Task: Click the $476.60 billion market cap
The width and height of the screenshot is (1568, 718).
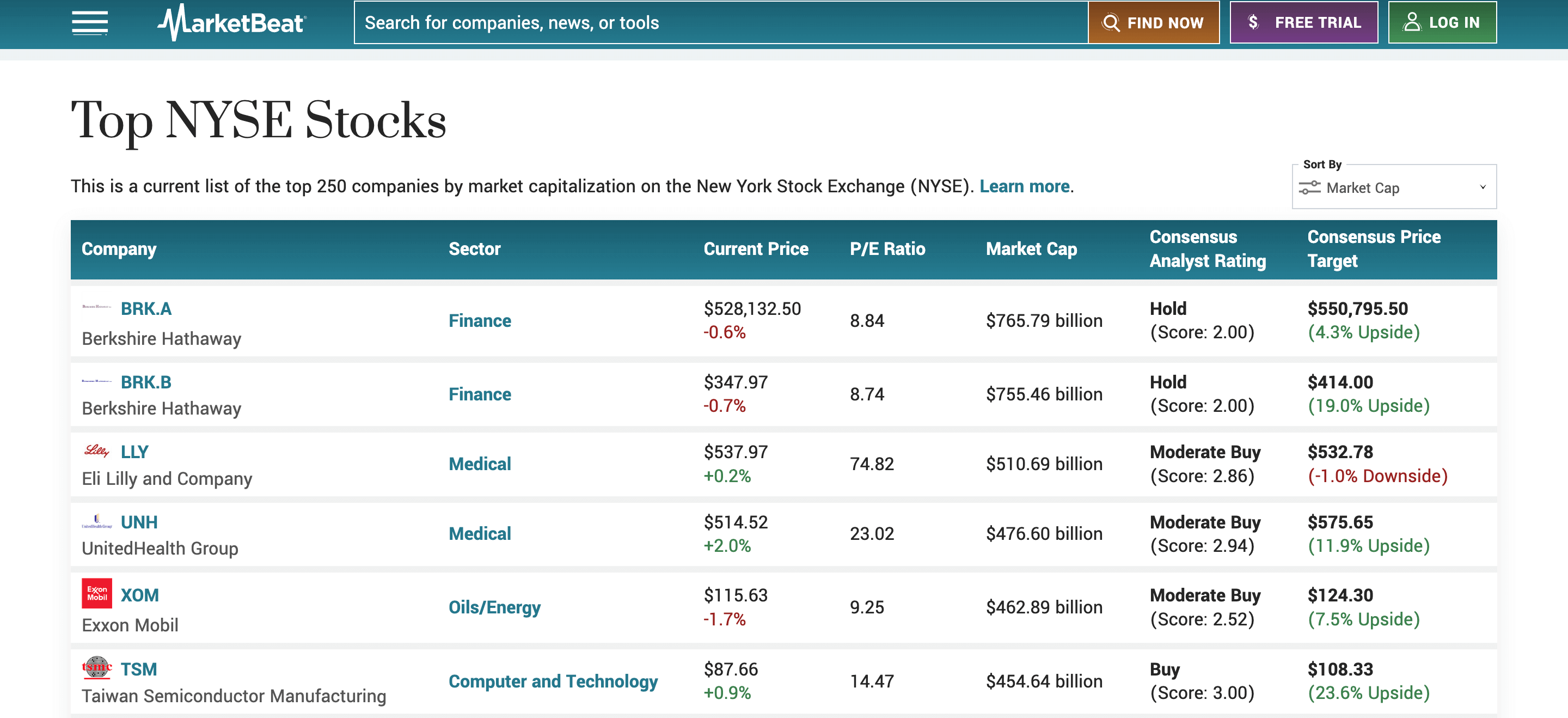Action: tap(1045, 534)
